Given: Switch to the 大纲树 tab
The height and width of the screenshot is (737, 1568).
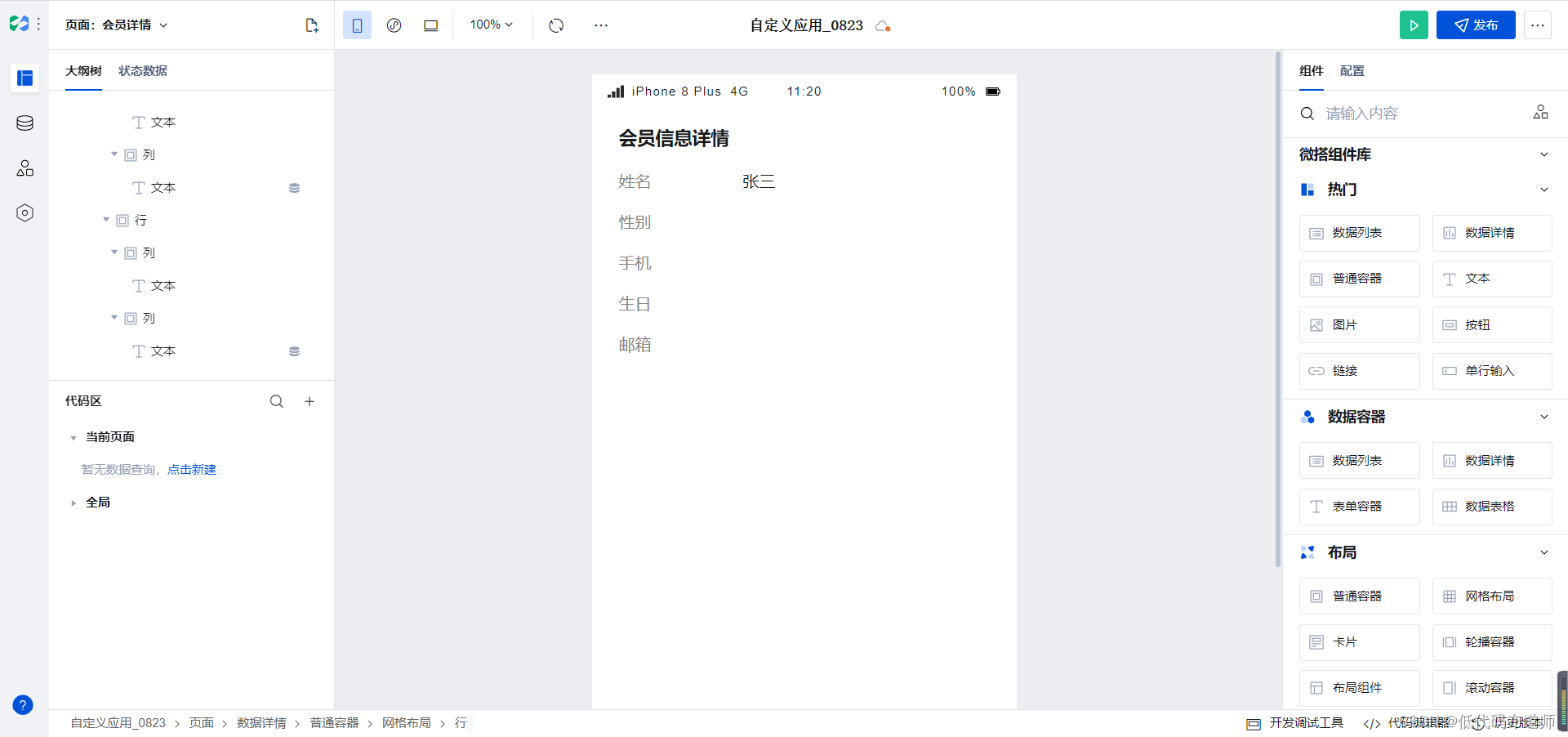Looking at the screenshot, I should [83, 71].
